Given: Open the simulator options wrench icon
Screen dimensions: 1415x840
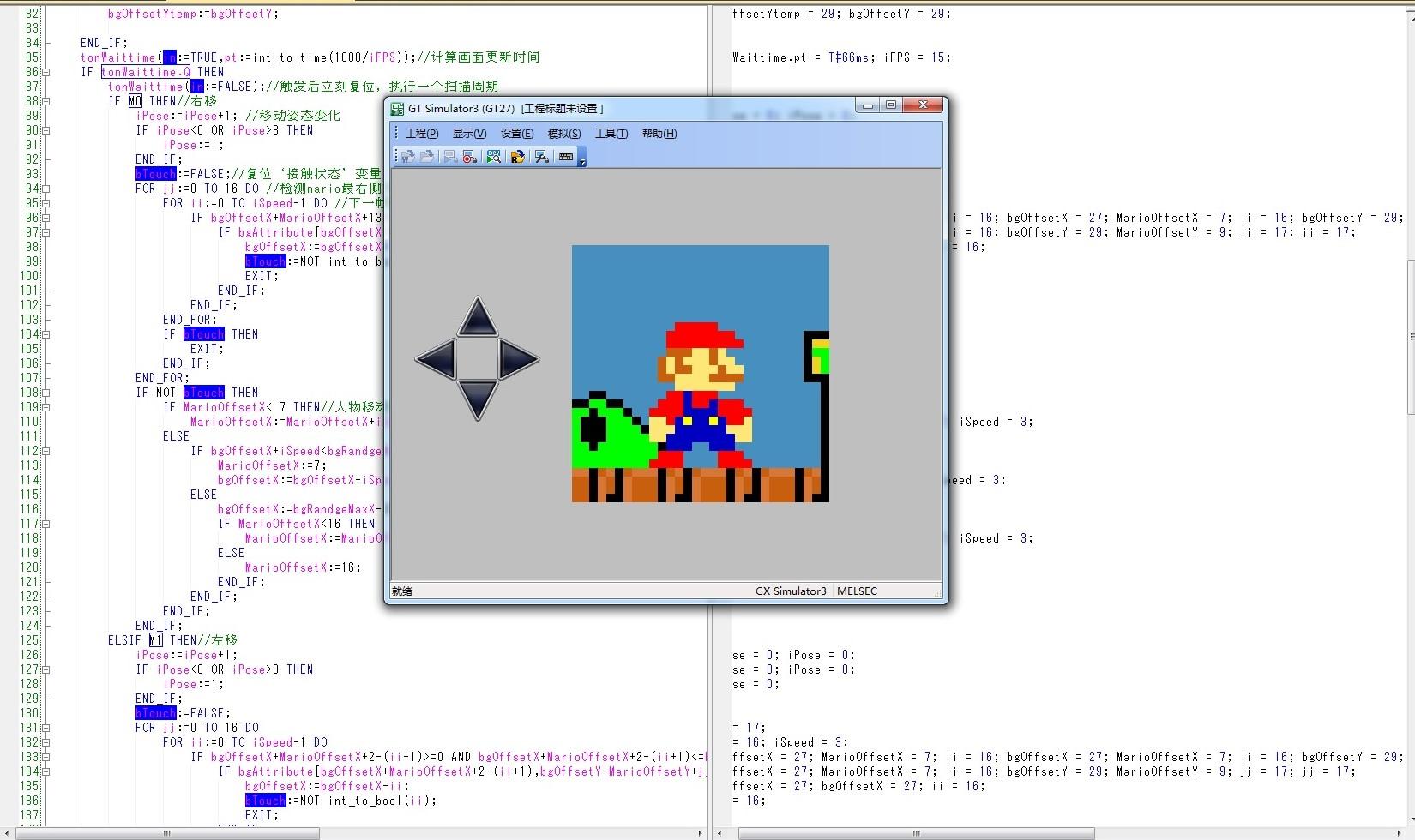Looking at the screenshot, I should (x=541, y=157).
